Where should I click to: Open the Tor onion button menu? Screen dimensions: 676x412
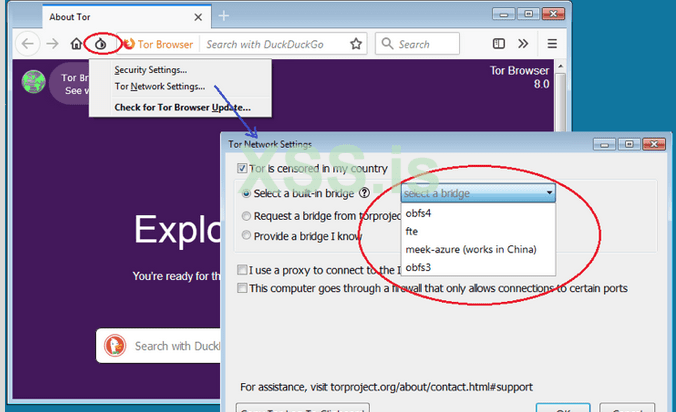tap(101, 44)
